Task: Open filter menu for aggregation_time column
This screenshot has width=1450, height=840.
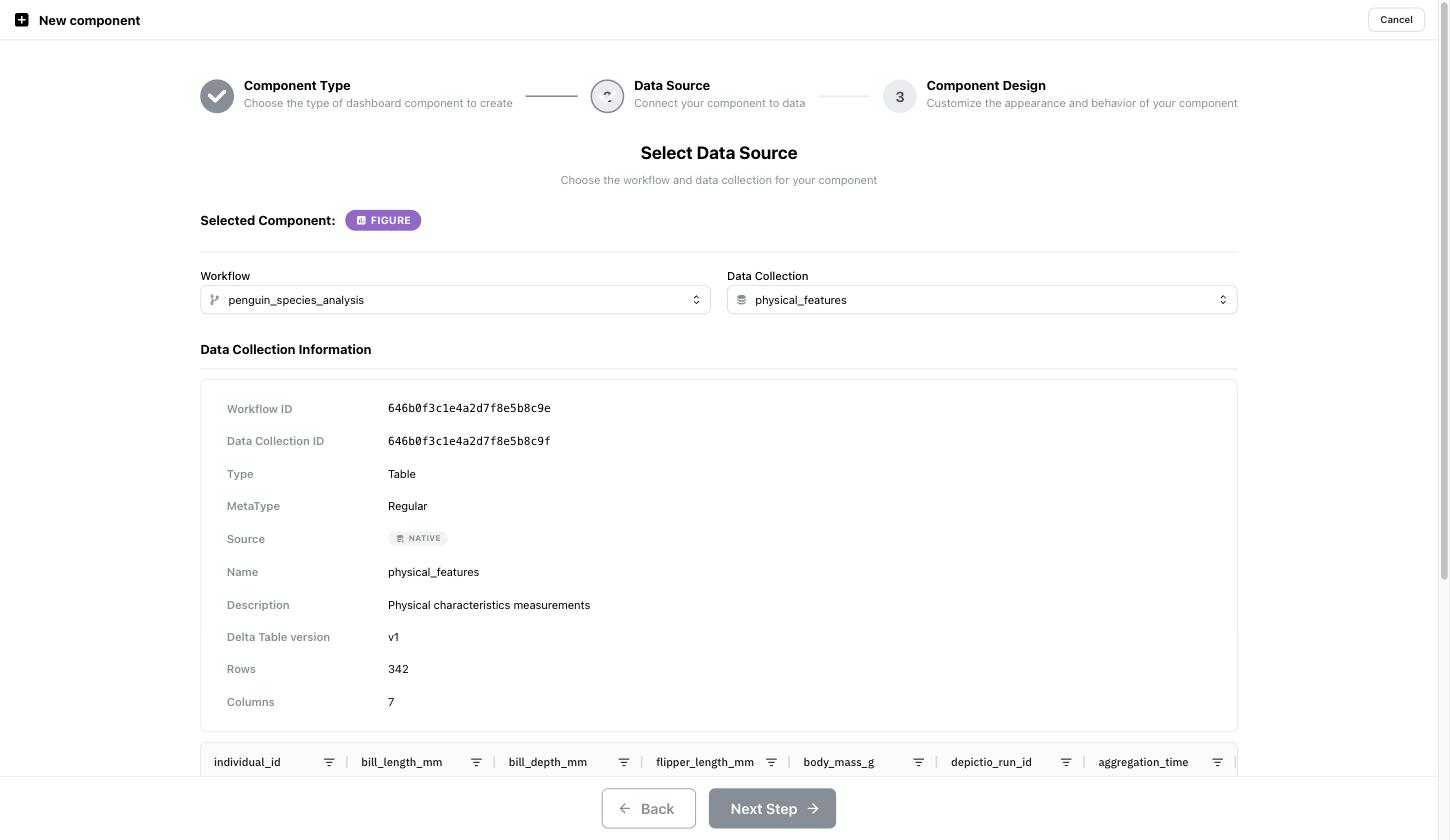Action: (1217, 762)
